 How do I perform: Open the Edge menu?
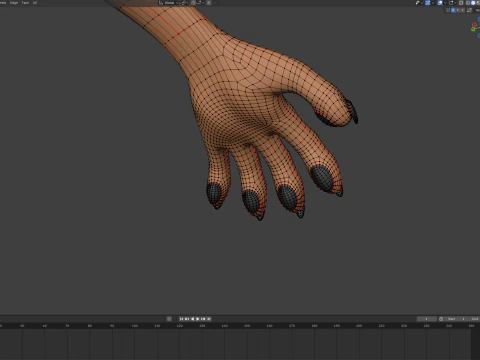pos(14,3)
